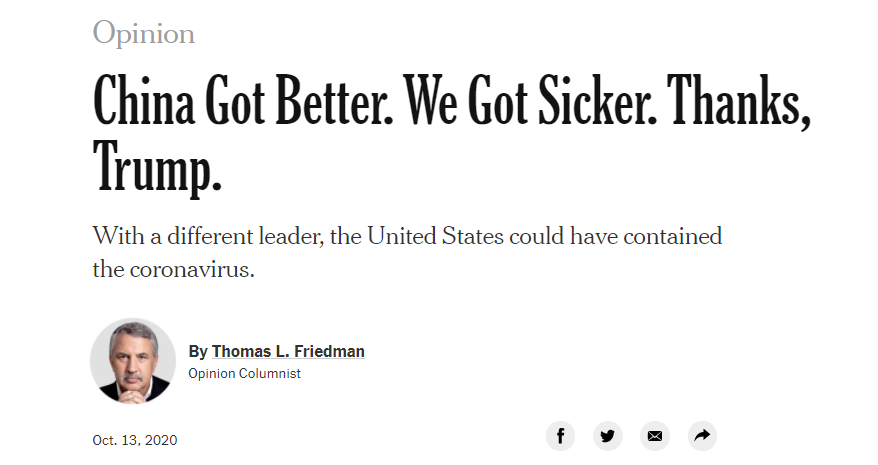Open Thomas L. Friedman's author headshot
The height and width of the screenshot is (465, 878).
point(133,361)
